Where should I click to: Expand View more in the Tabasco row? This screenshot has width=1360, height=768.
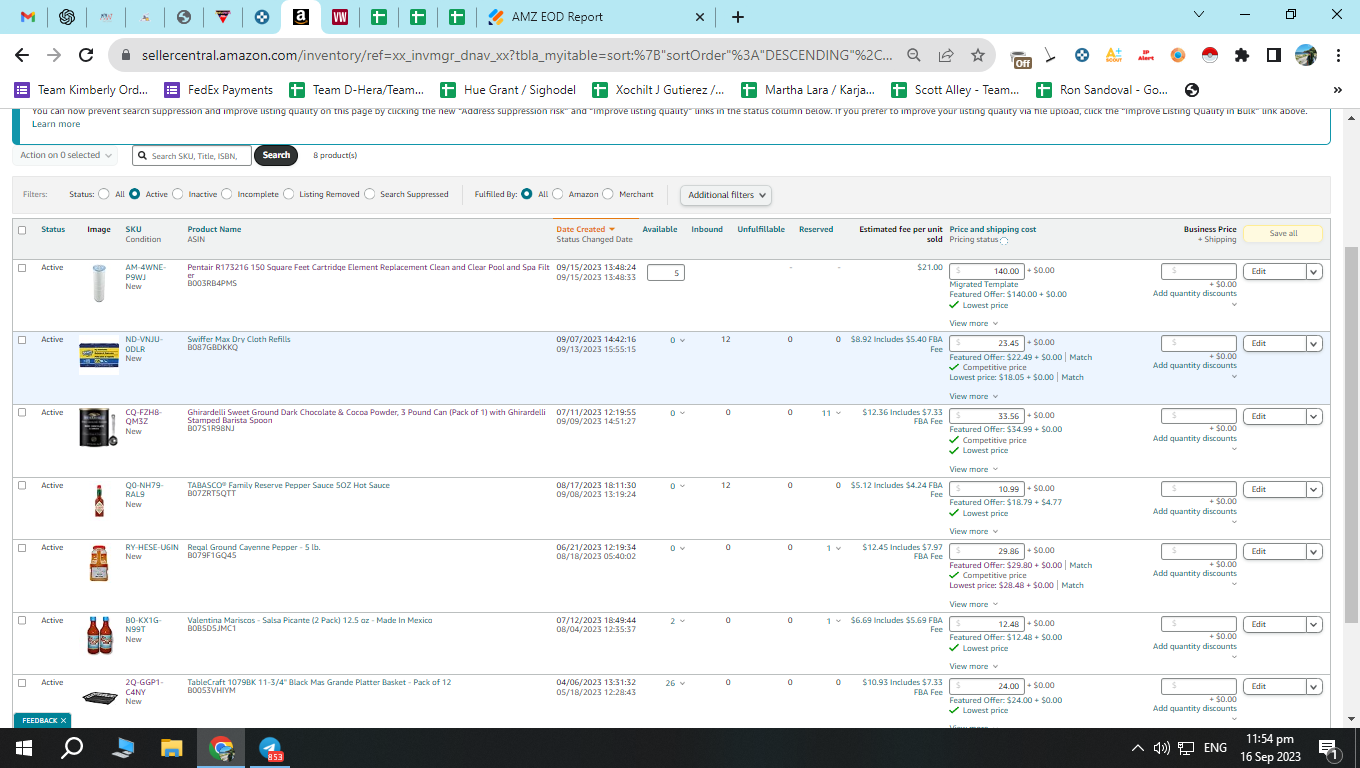point(972,531)
